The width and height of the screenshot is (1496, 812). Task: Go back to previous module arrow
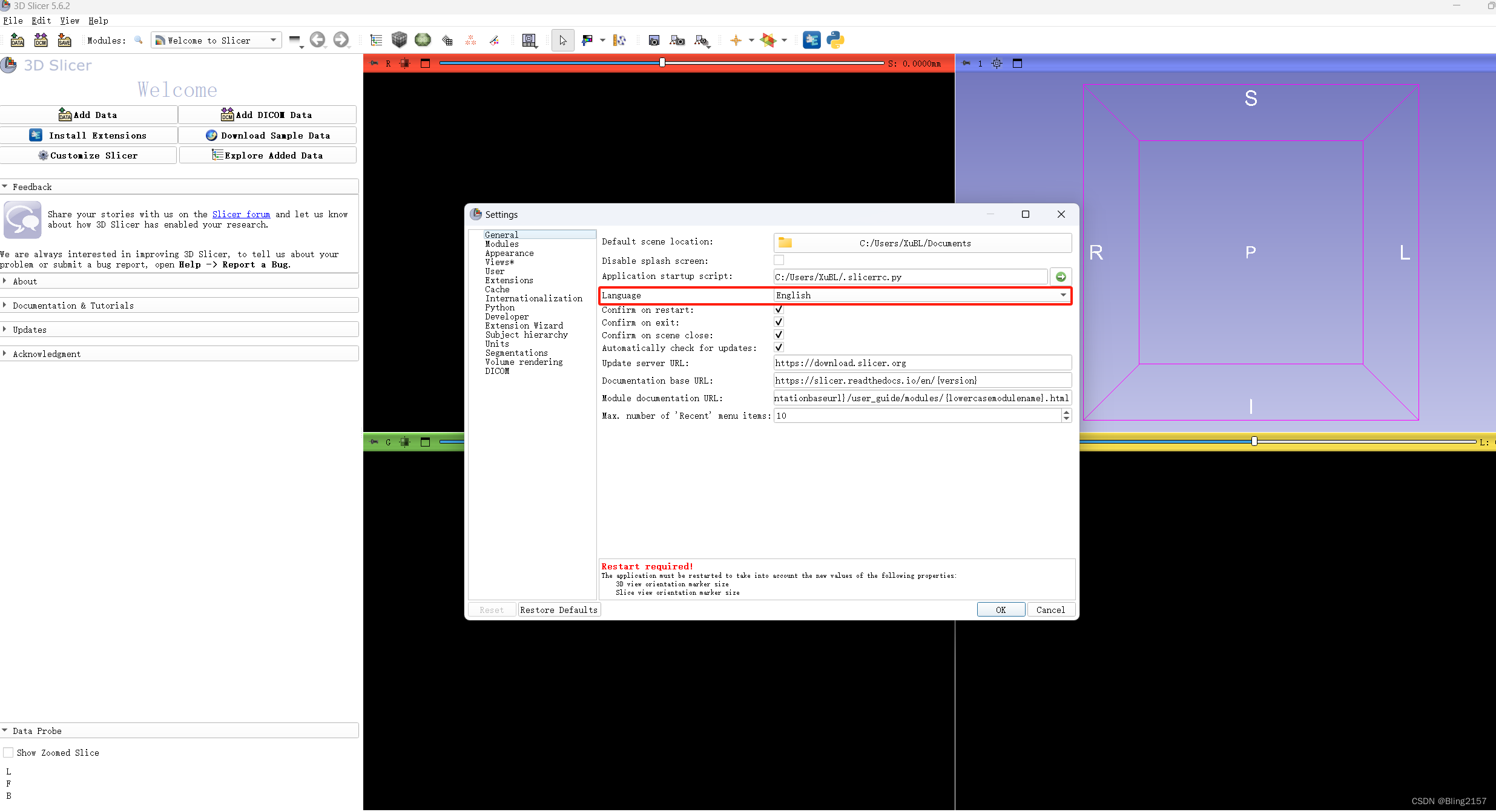[317, 41]
